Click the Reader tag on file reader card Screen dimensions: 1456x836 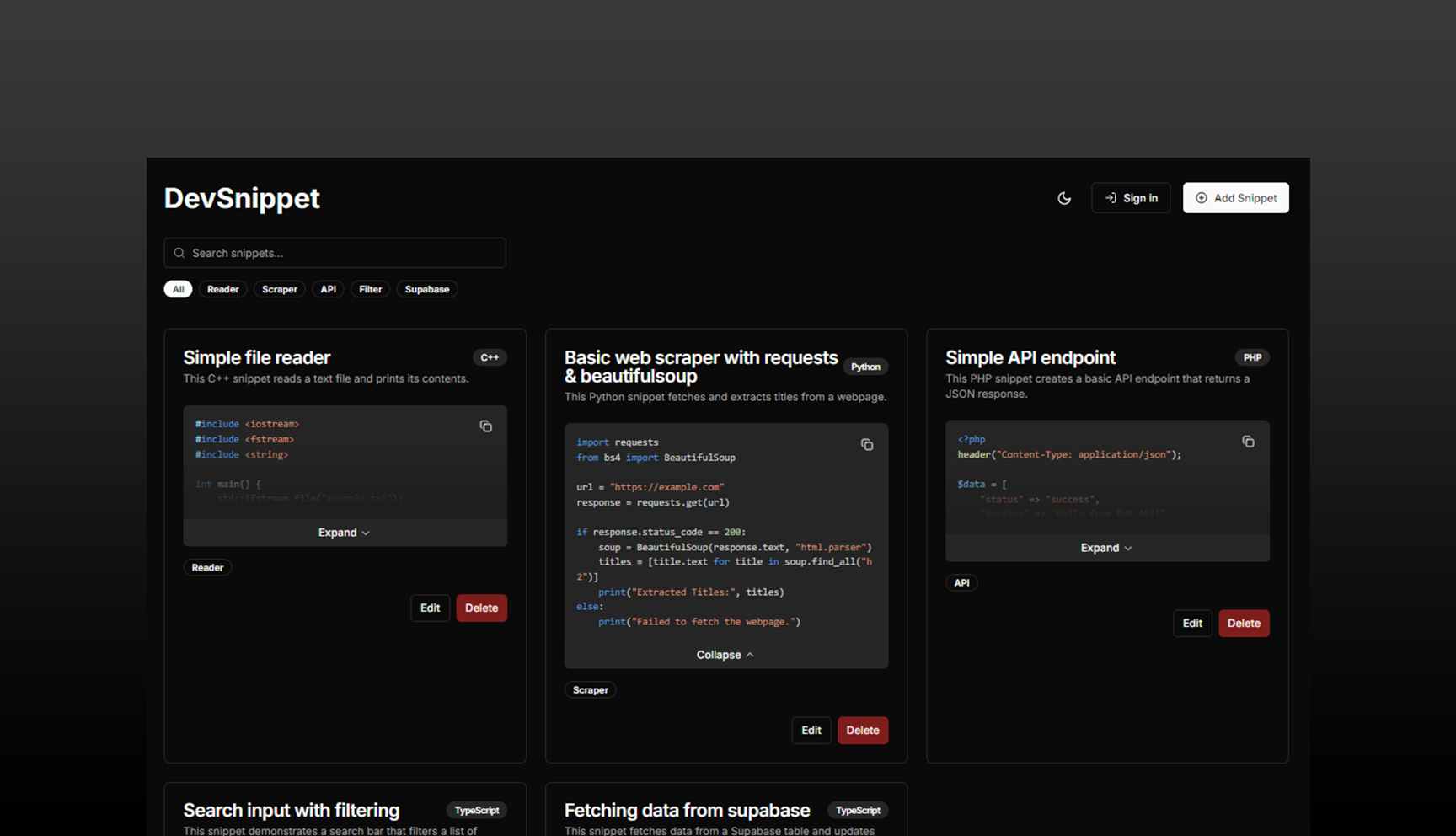pyautogui.click(x=207, y=568)
